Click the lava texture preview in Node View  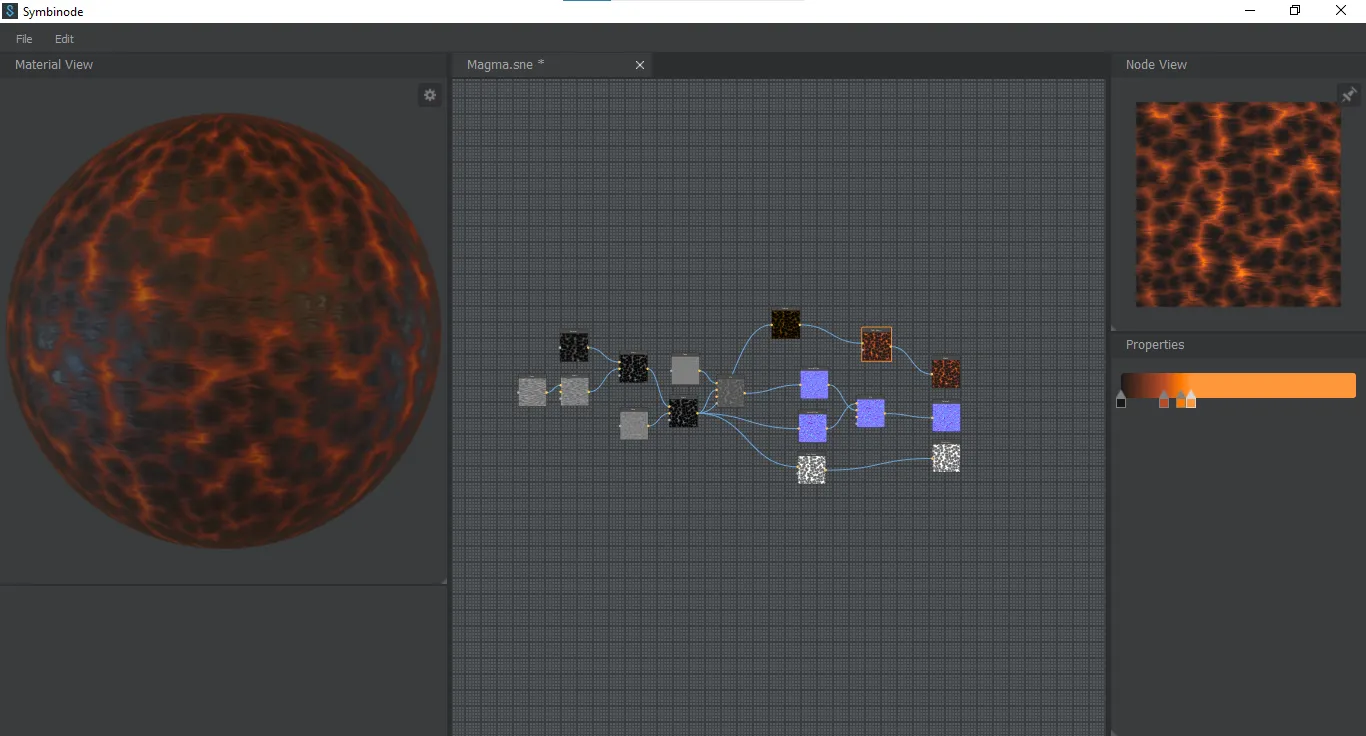1238,204
